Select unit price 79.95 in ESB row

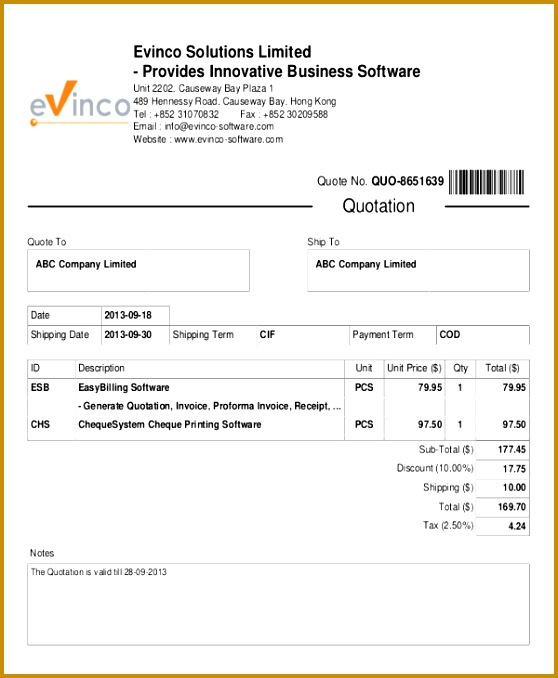click(x=430, y=387)
